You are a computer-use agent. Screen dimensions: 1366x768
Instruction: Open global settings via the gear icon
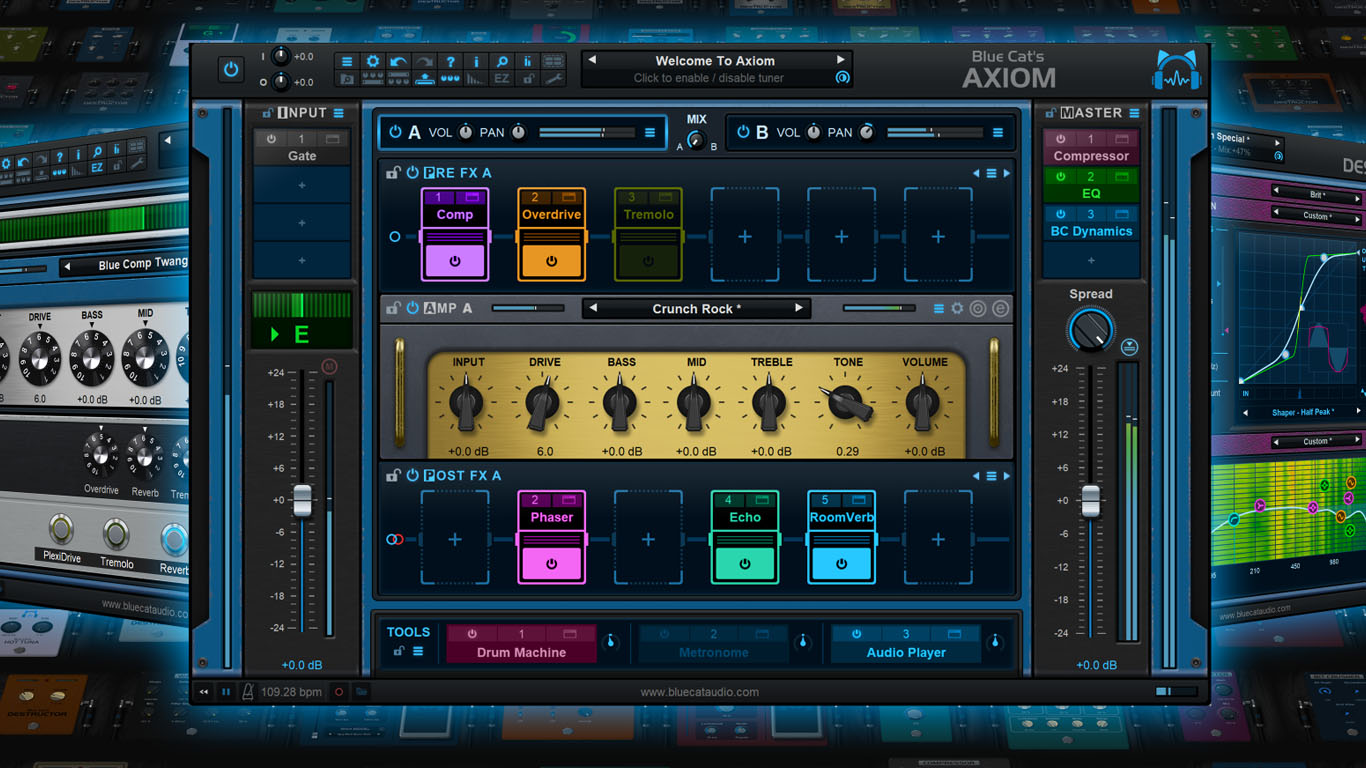point(373,61)
